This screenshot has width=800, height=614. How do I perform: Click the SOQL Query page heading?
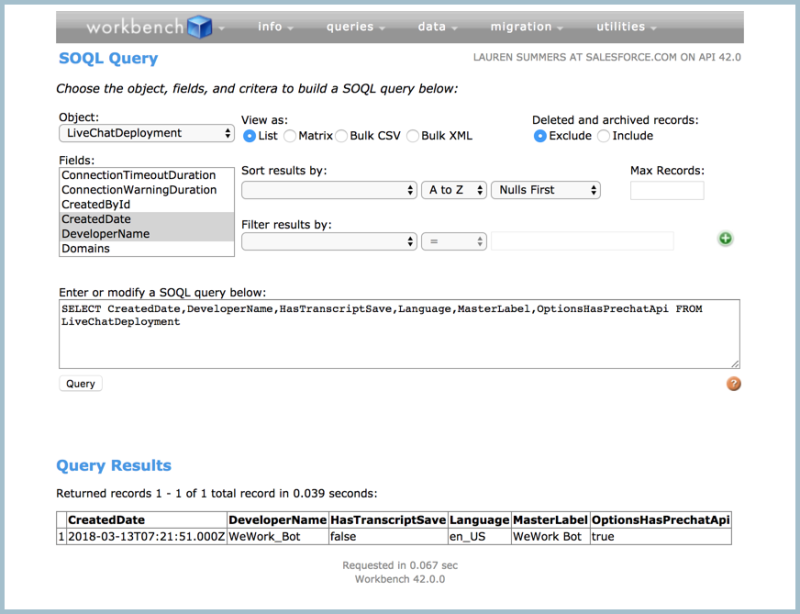[x=108, y=59]
